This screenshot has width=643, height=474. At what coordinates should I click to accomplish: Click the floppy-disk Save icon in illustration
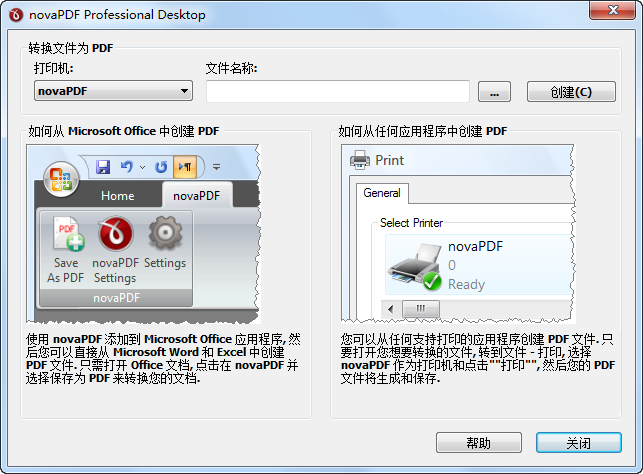click(x=103, y=167)
